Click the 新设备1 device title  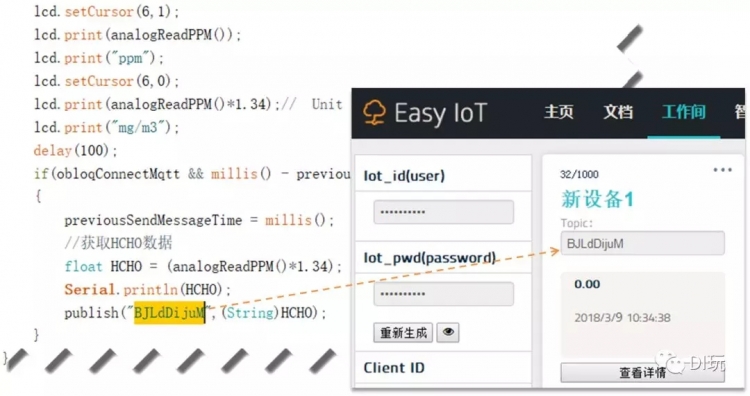click(597, 199)
